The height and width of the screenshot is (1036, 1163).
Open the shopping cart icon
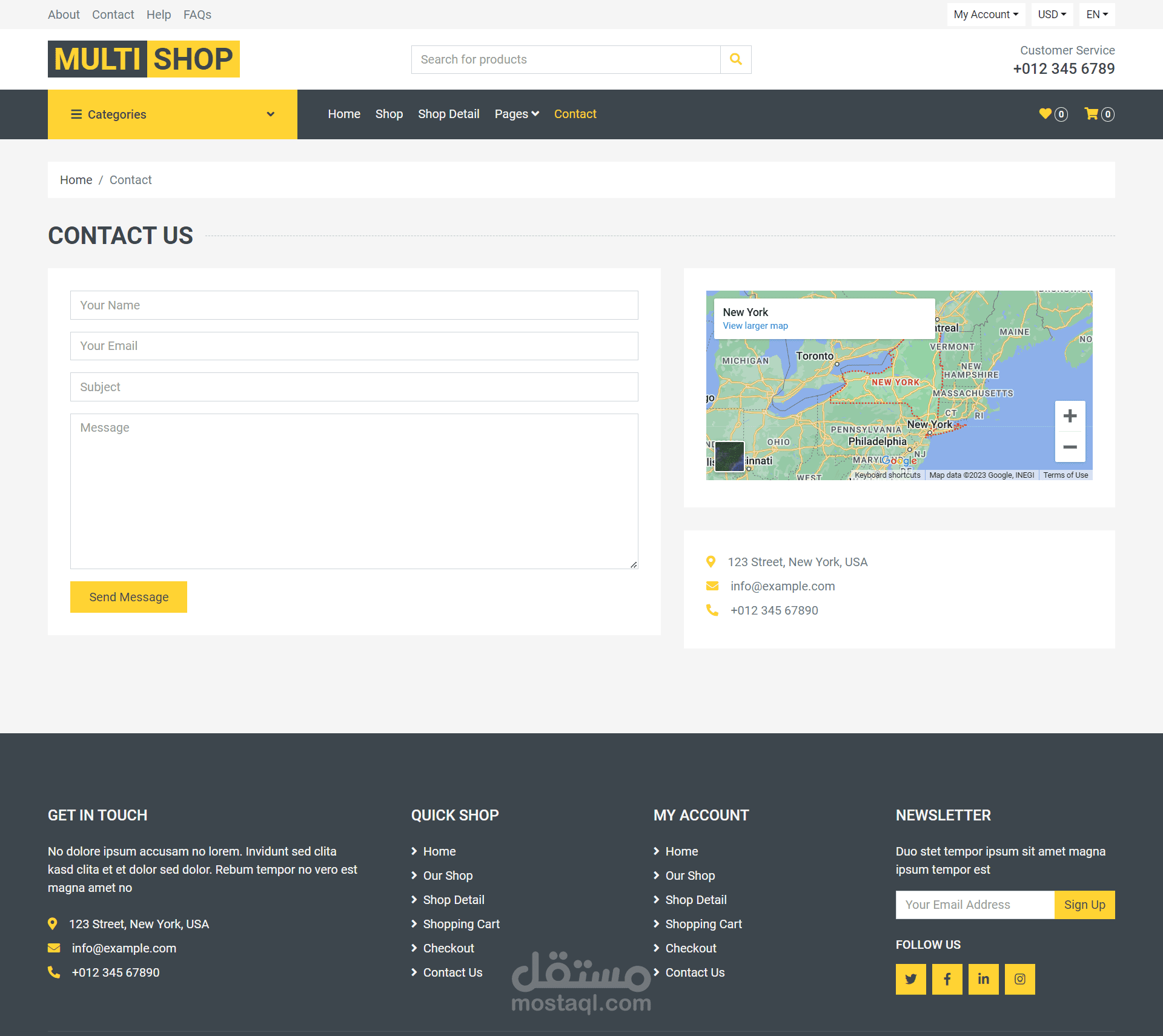pyautogui.click(x=1092, y=114)
